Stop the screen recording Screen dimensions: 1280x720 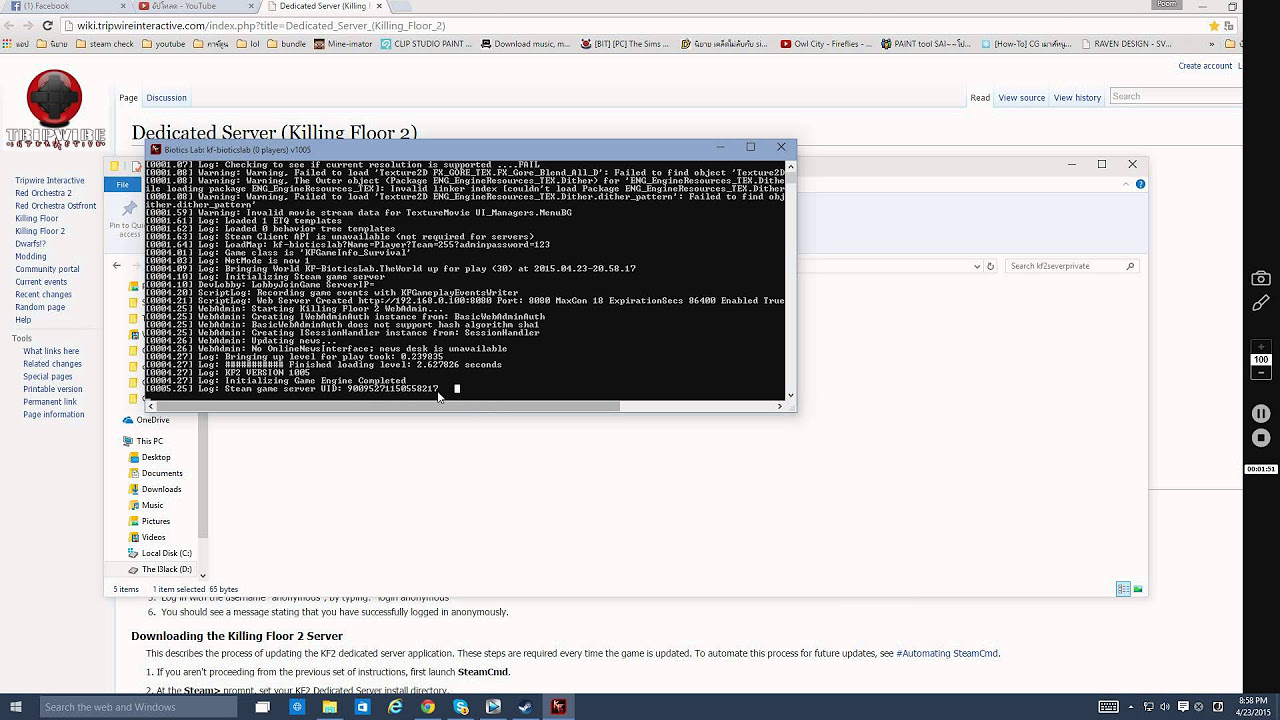point(1261,437)
